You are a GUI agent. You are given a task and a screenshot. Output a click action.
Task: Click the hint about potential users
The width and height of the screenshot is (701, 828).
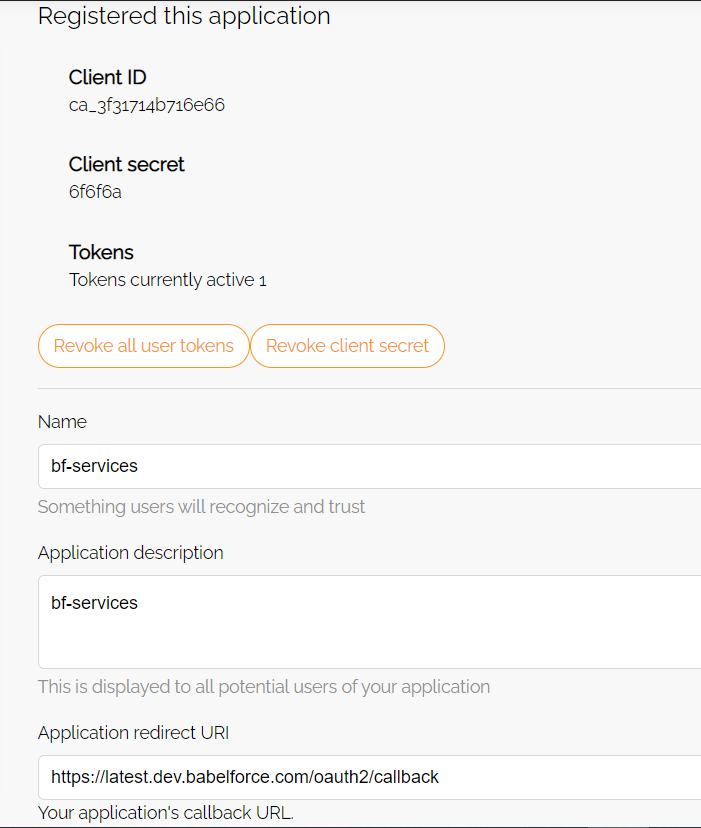[264, 687]
